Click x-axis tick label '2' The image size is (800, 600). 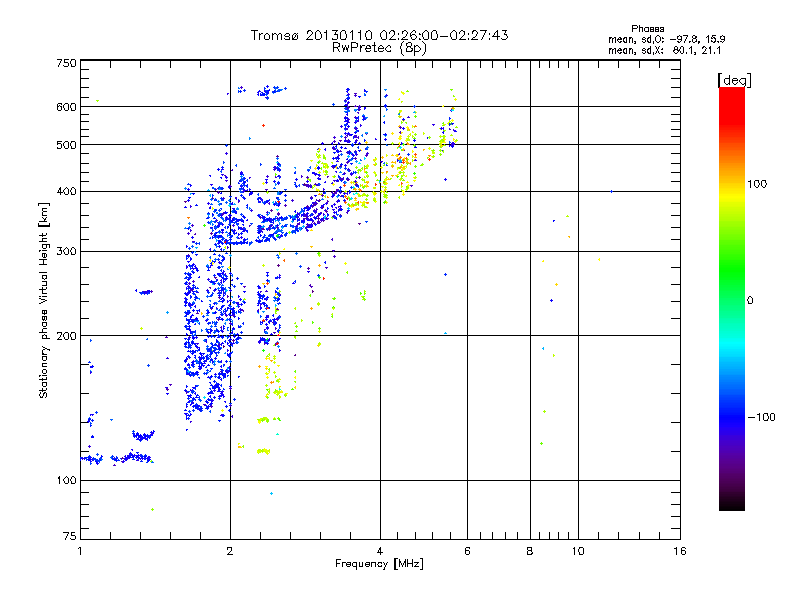(230, 551)
